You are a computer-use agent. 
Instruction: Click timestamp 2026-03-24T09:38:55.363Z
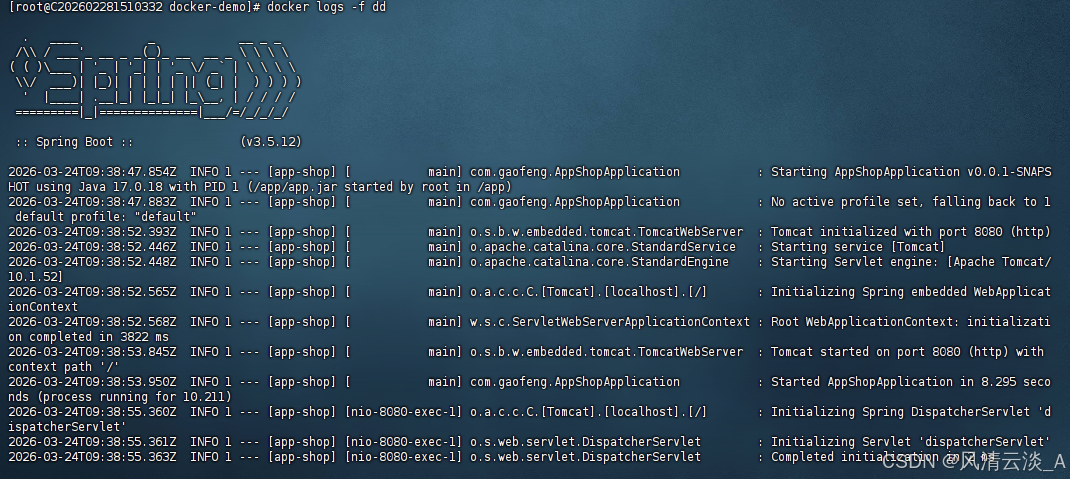coord(92,457)
